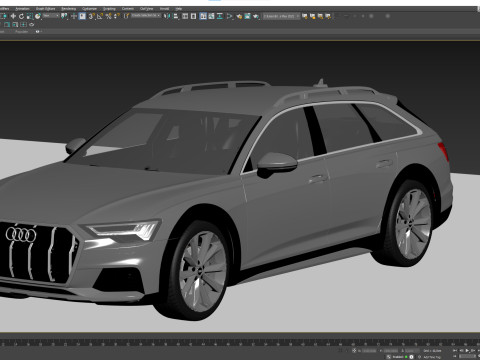Open the Civil View menu
This screenshot has width=480, height=360.
[146, 9]
